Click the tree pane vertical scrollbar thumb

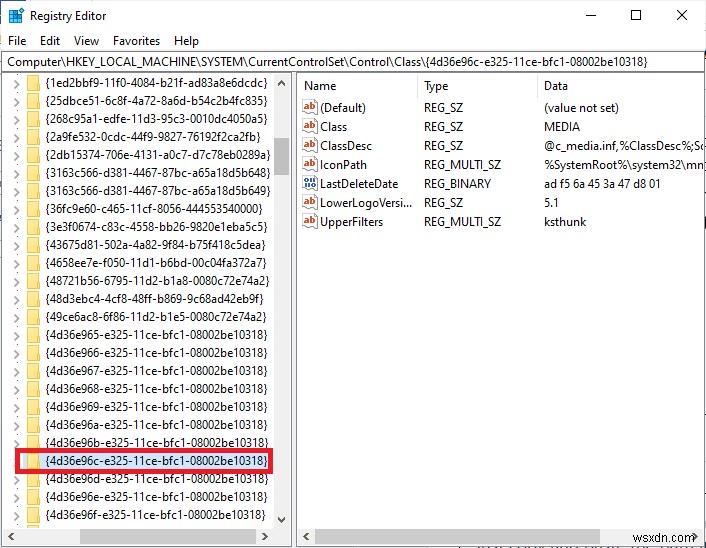(x=281, y=156)
